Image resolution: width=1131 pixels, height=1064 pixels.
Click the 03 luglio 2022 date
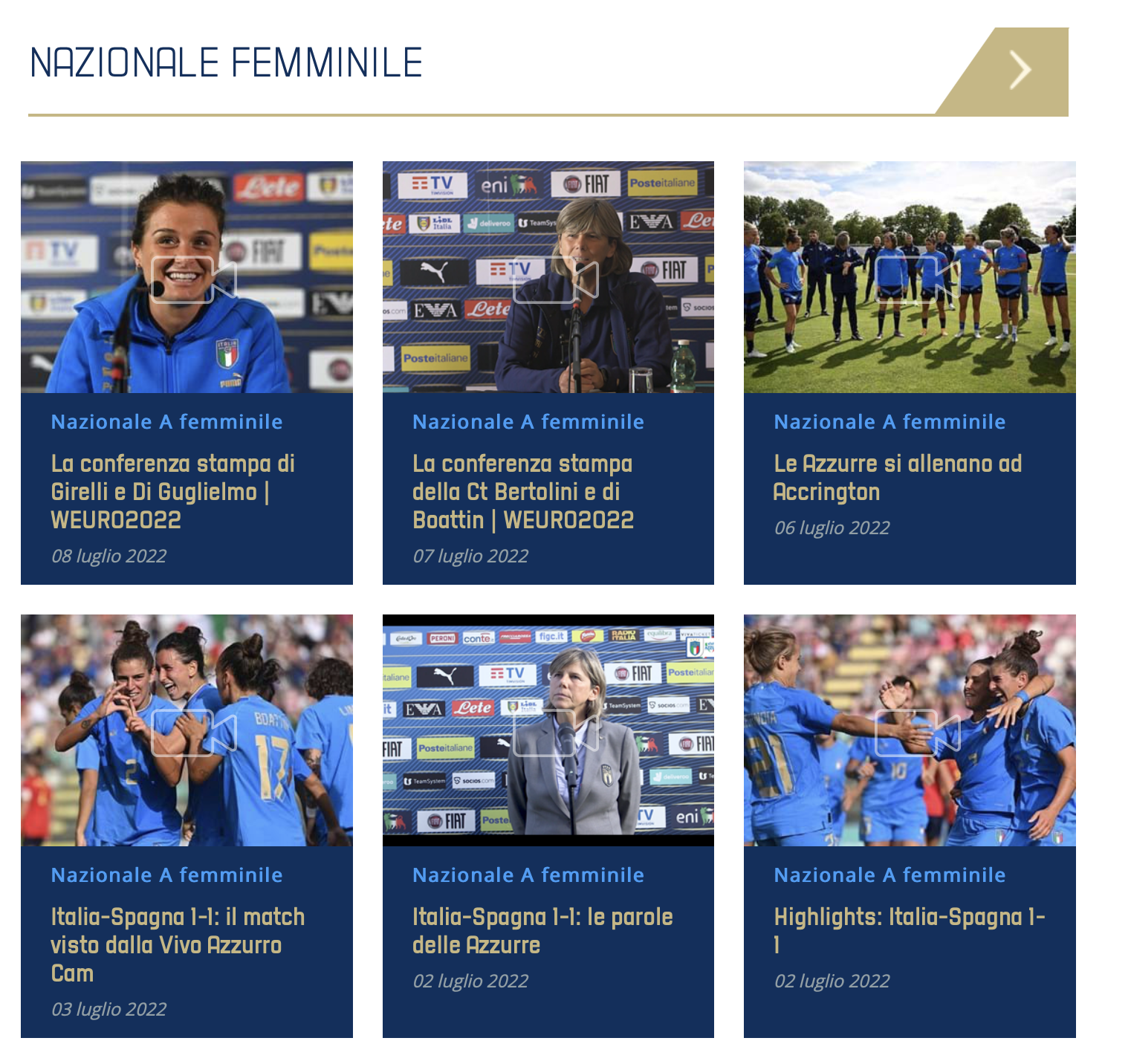108,1010
